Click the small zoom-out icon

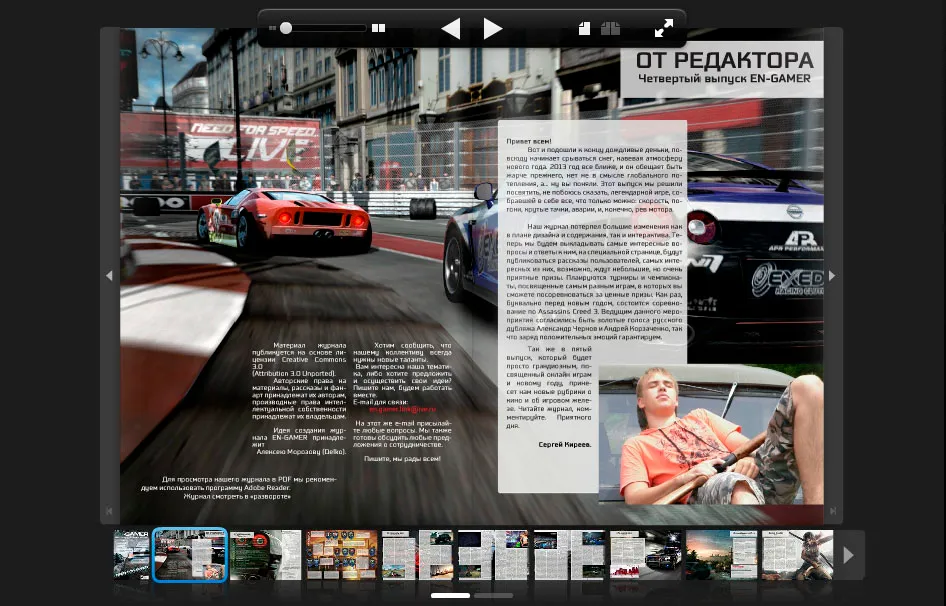click(x=272, y=29)
